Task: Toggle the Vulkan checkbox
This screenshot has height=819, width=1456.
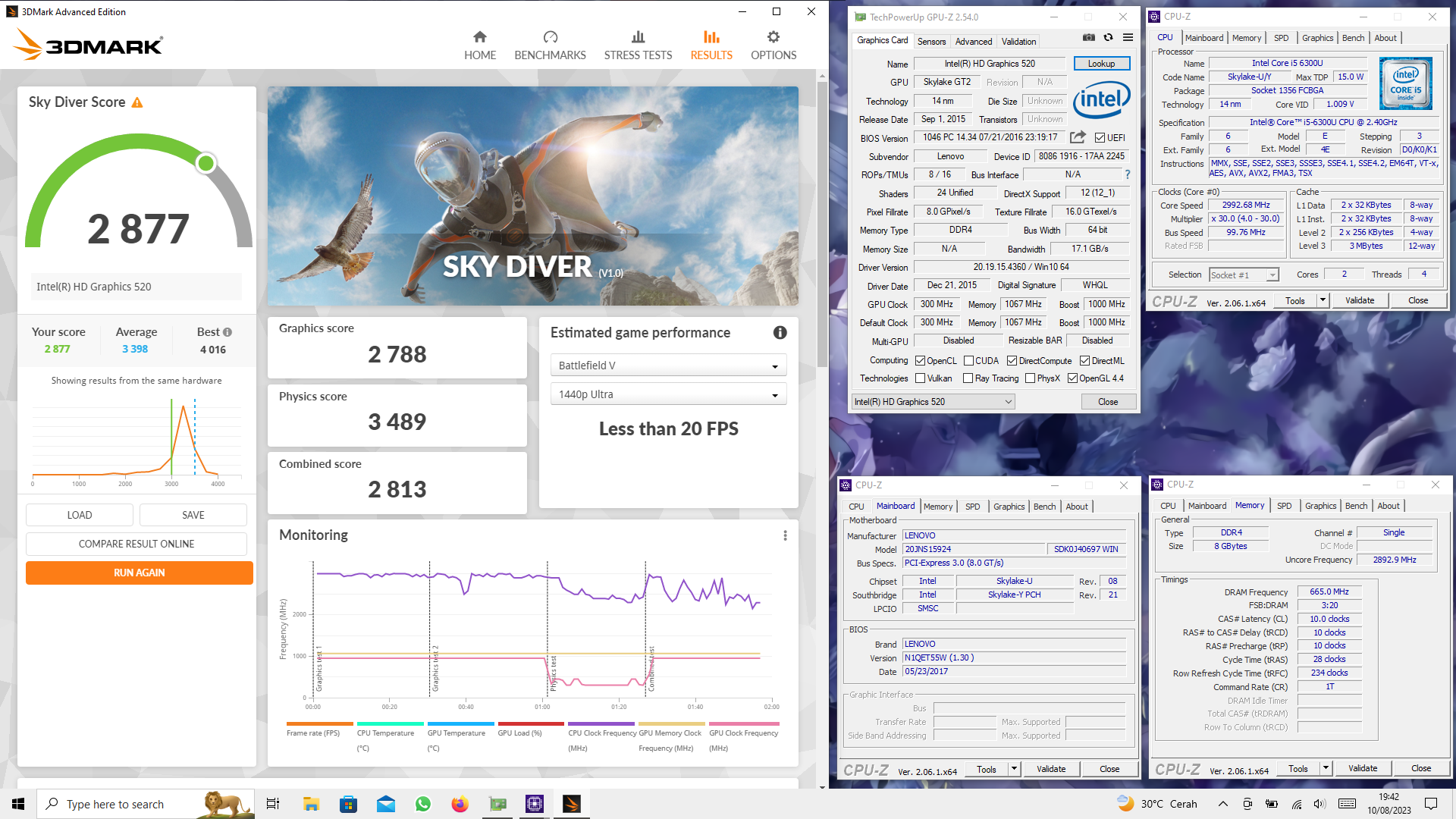Action: (920, 378)
